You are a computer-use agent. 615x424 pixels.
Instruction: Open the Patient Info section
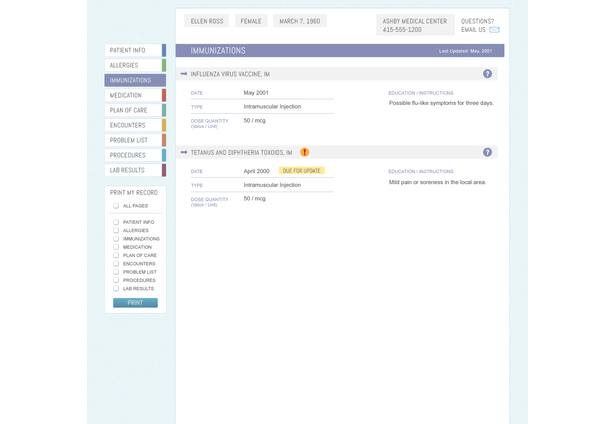tap(135, 50)
